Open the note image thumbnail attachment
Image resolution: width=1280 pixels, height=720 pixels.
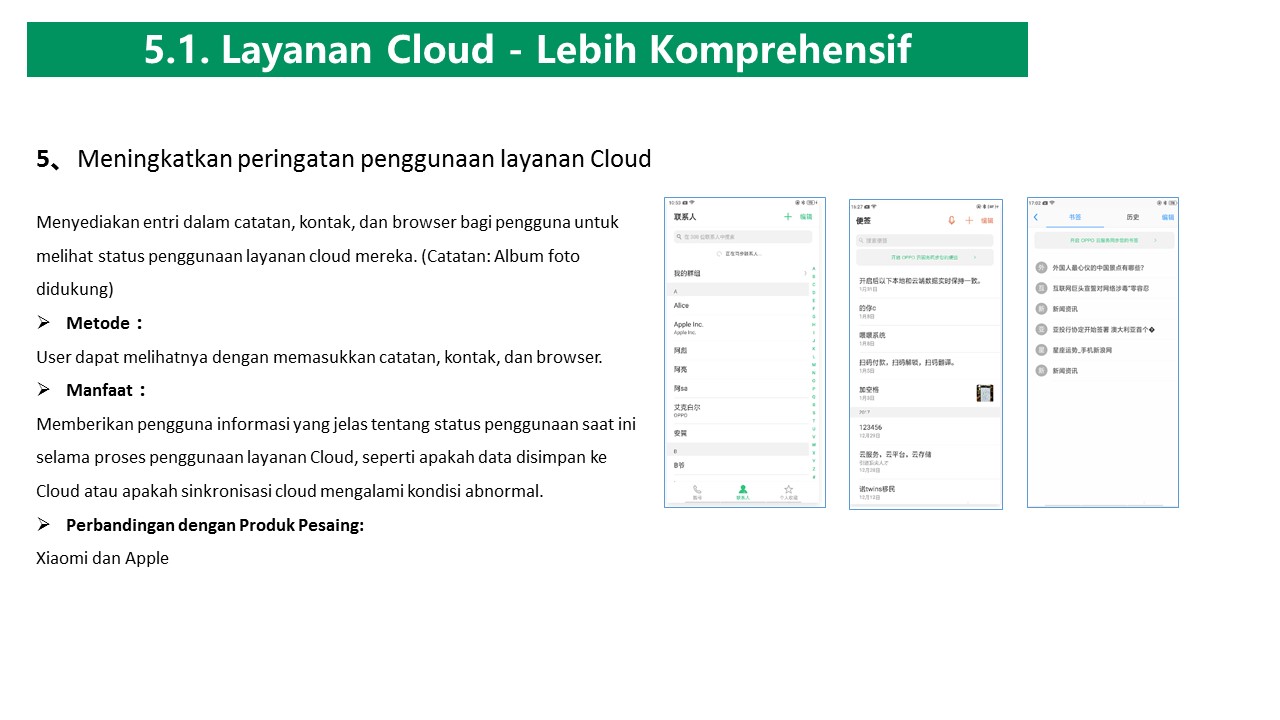tap(985, 393)
